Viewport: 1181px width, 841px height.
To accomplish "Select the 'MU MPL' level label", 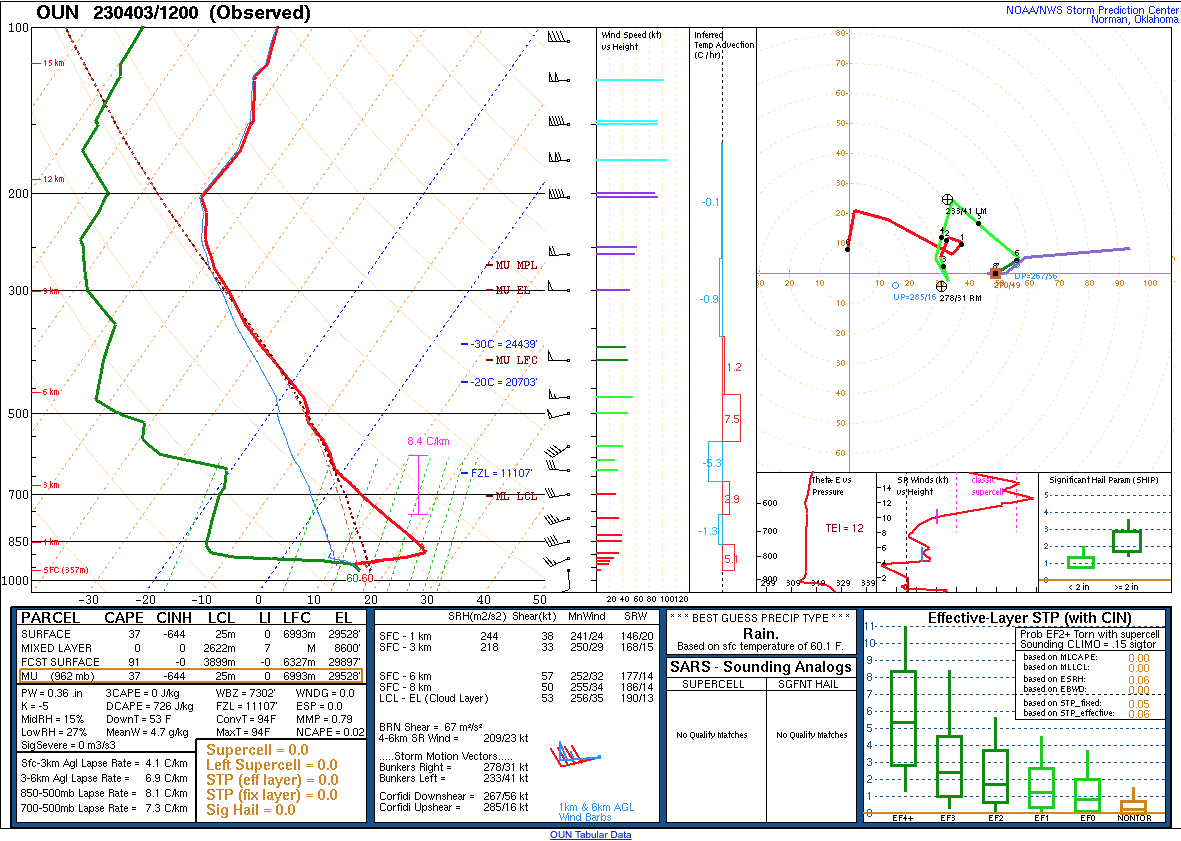I will (516, 265).
